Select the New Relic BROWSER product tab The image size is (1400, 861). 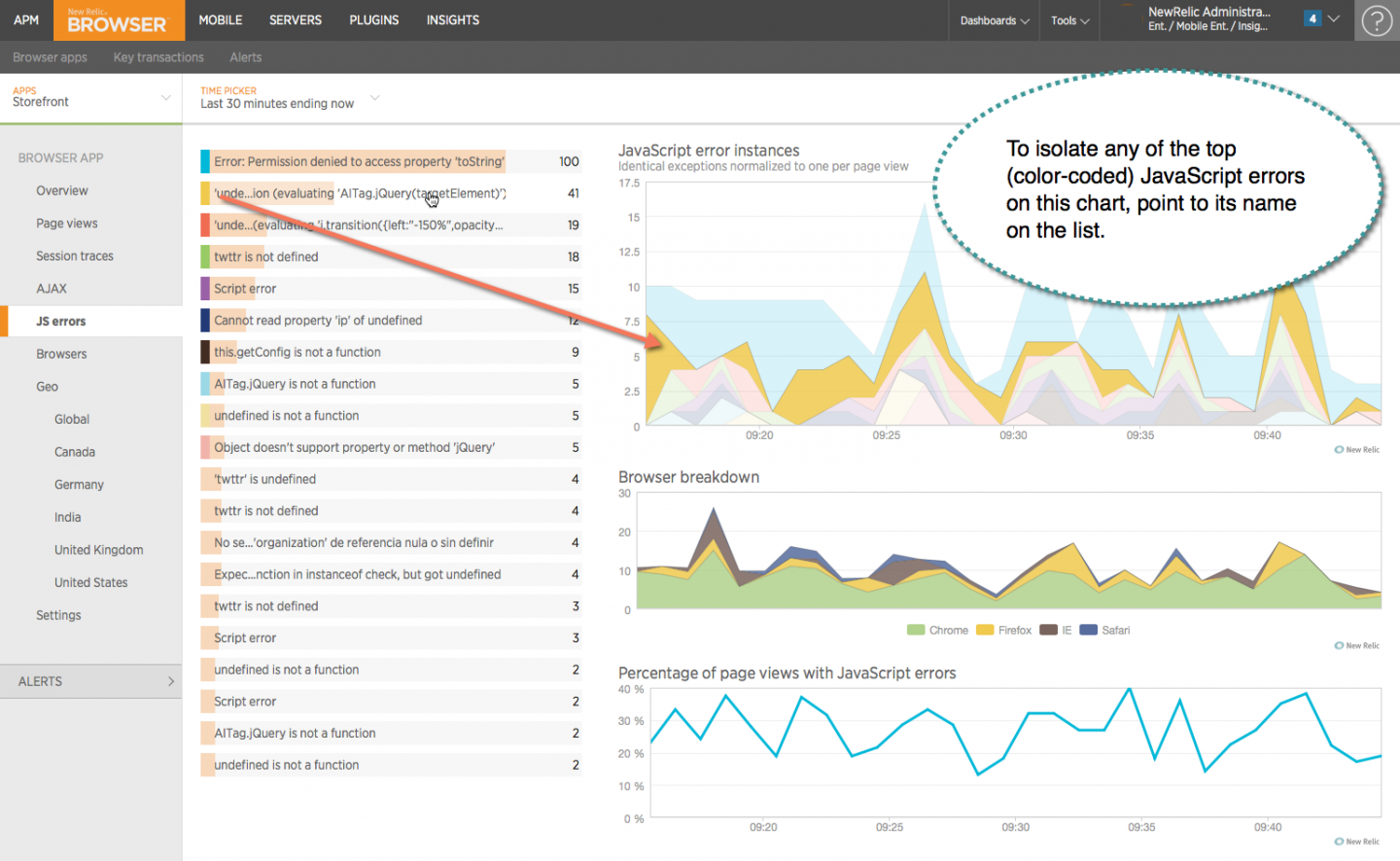118,20
